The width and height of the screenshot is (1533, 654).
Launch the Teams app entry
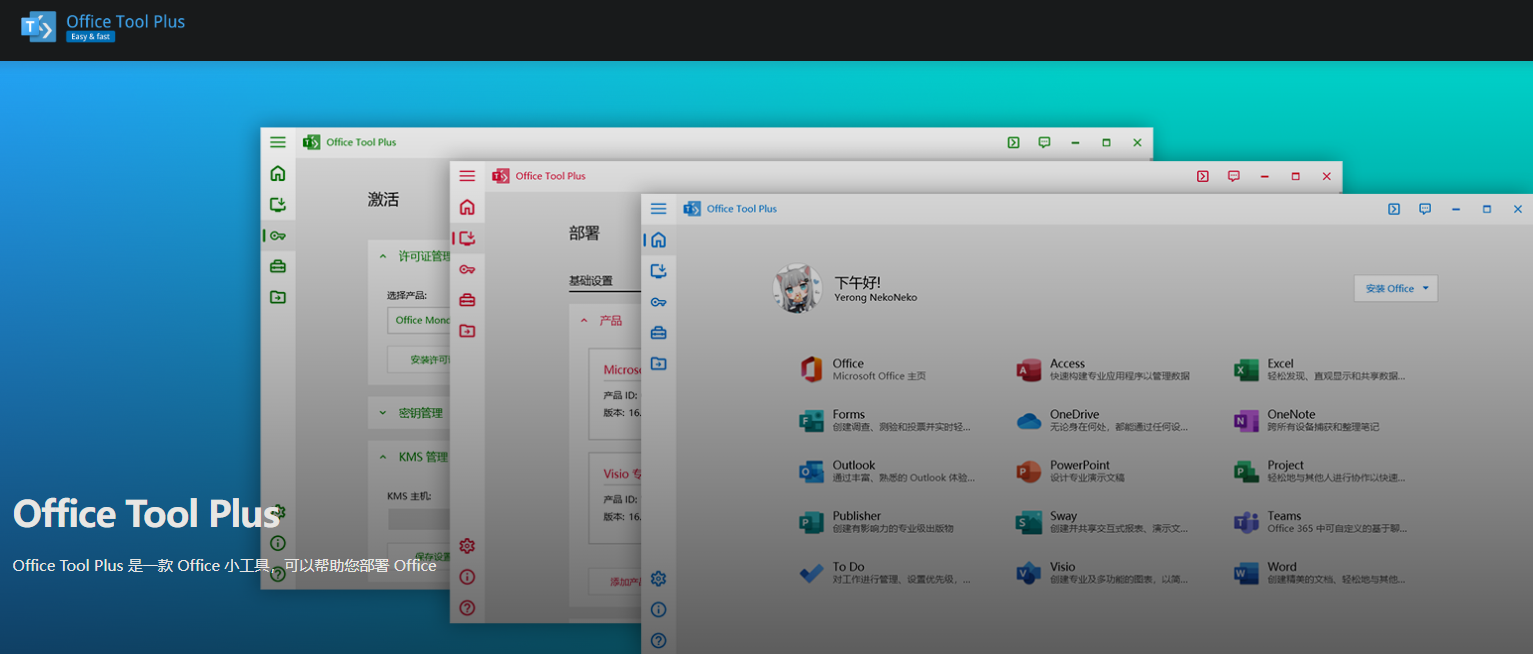[x=1321, y=522]
